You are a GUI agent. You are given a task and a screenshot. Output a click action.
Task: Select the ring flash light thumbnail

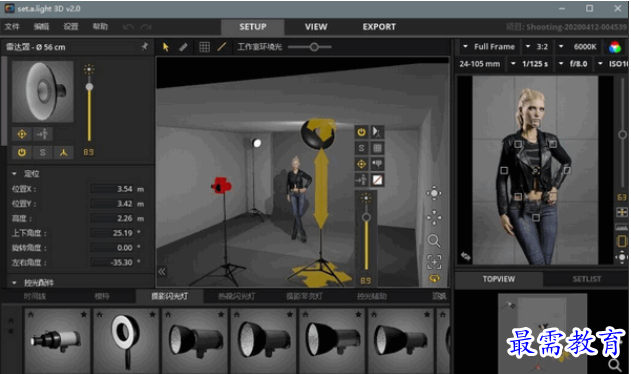(x=126, y=341)
